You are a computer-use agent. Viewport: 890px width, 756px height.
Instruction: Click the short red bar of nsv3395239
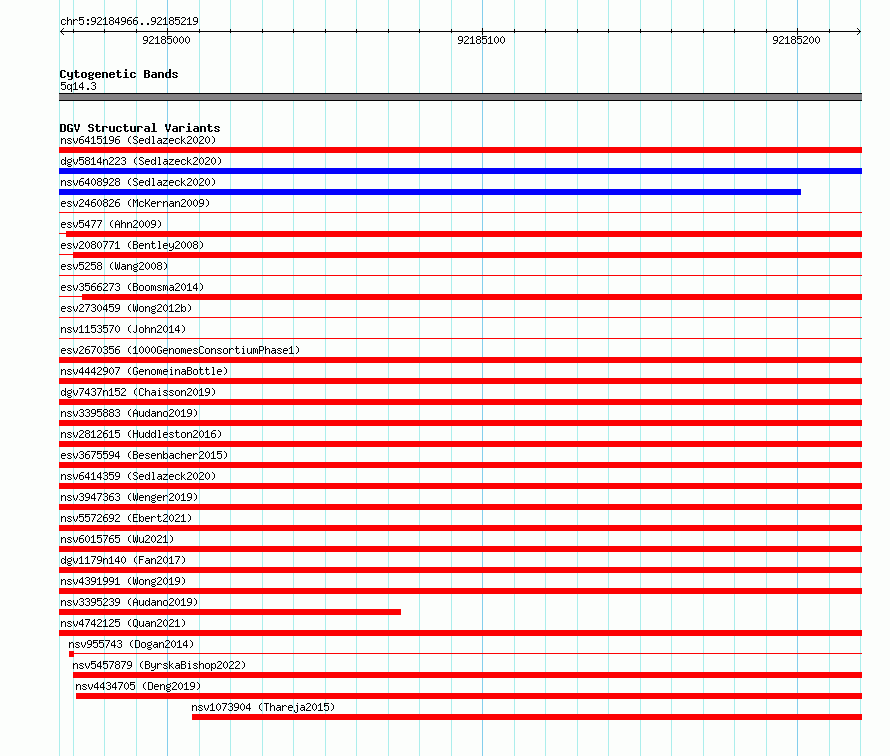pos(230,612)
